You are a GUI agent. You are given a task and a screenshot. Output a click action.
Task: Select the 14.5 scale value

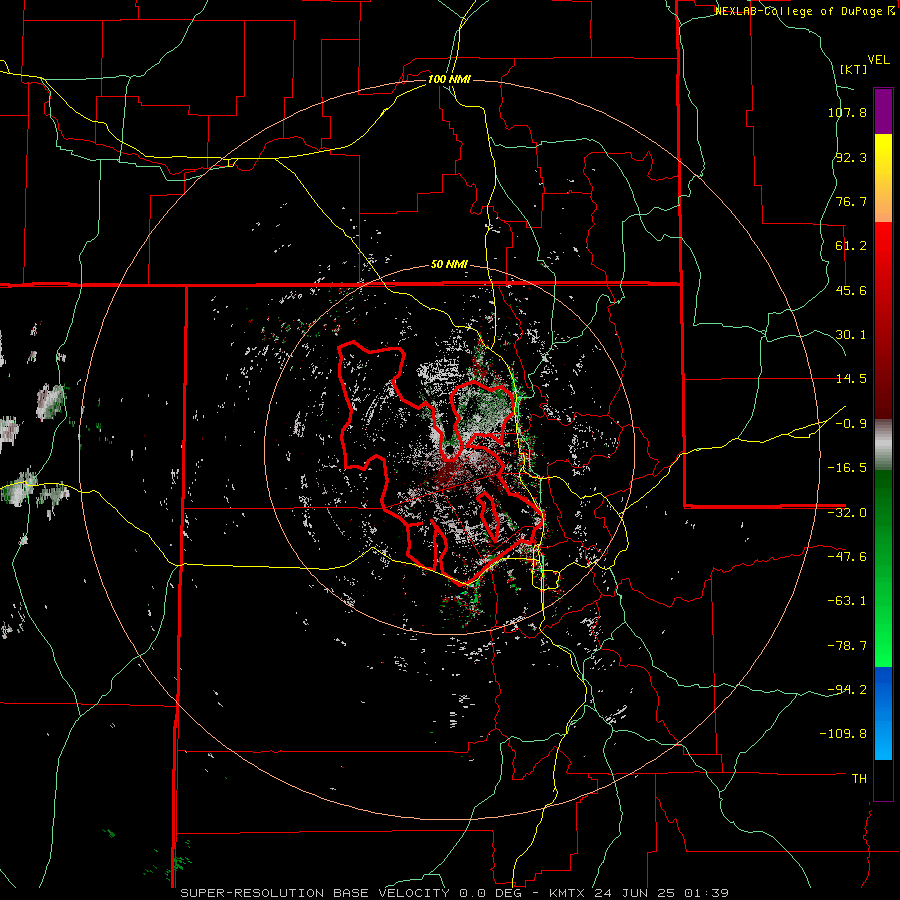851,379
